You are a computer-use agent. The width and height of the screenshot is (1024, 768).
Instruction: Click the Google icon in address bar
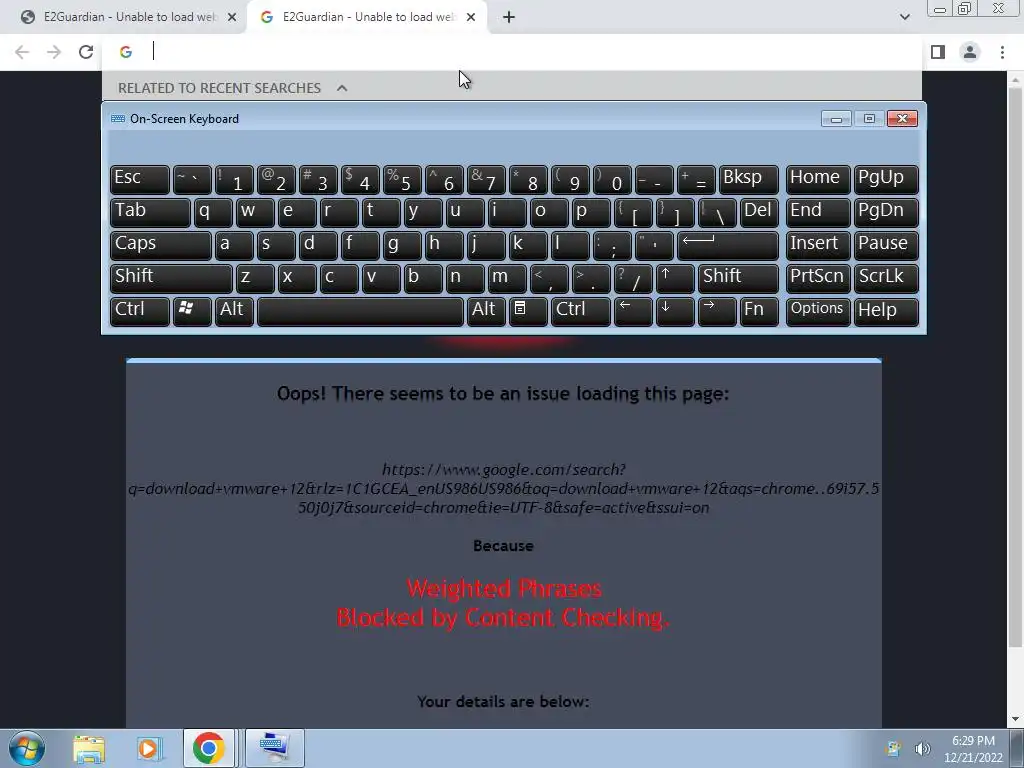pos(126,52)
